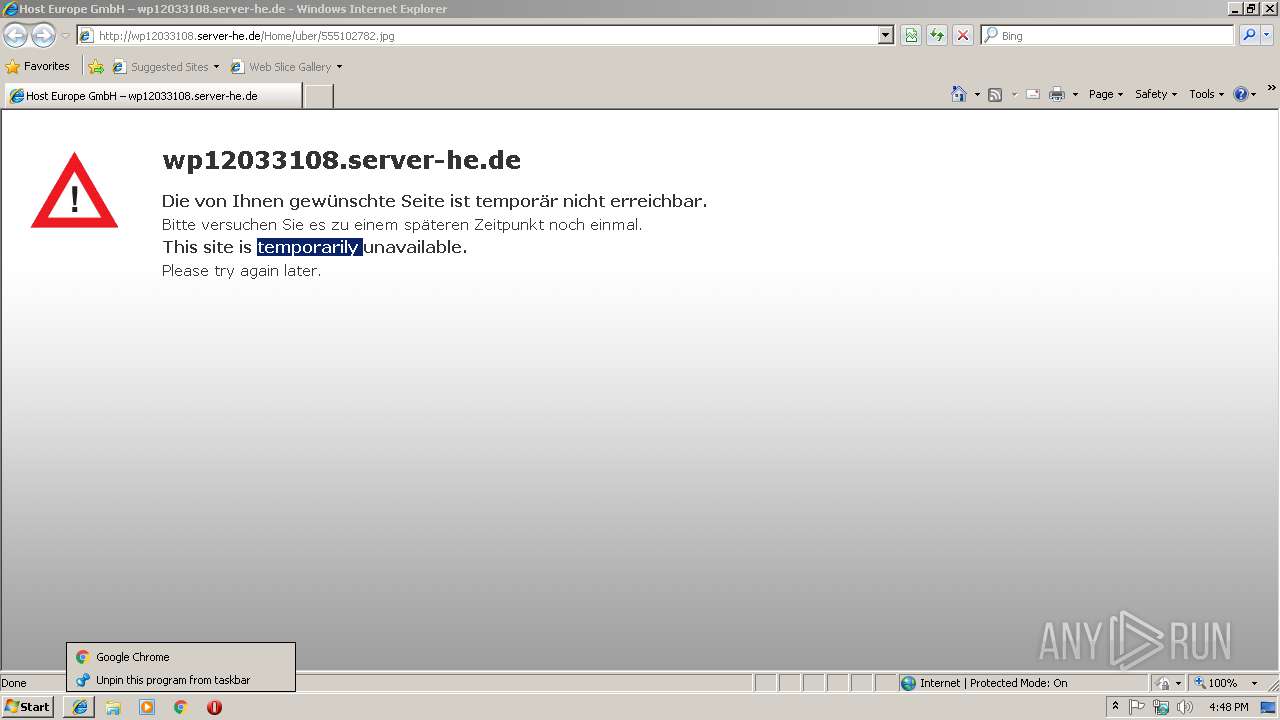Click the word unavailable
This screenshot has height=720, width=1280.
[415, 247]
